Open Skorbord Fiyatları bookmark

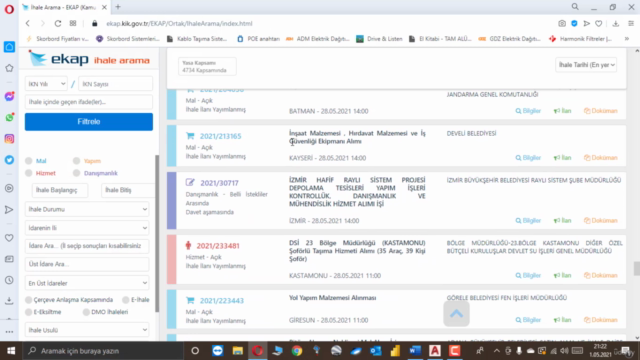pos(58,39)
